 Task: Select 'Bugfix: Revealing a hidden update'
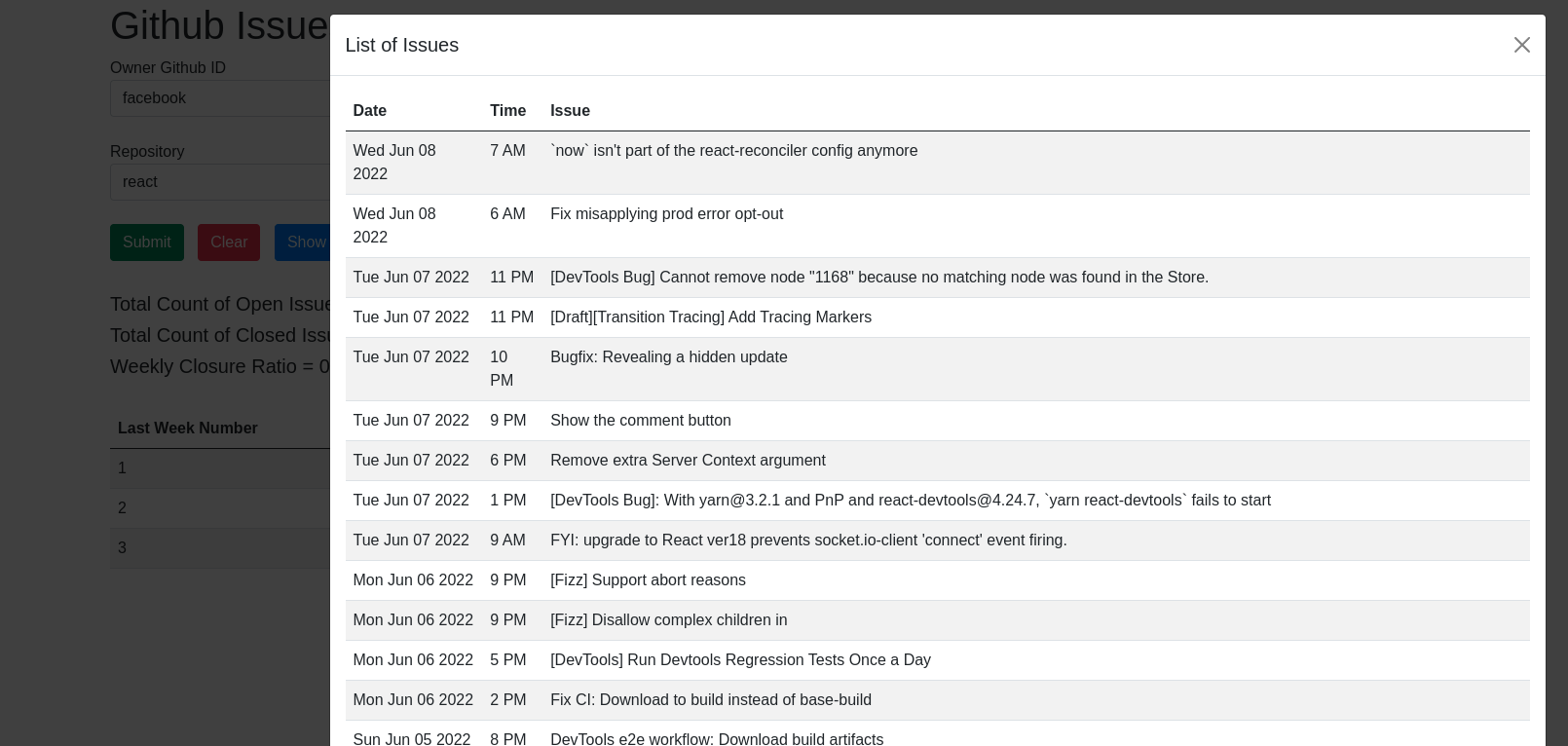(668, 357)
